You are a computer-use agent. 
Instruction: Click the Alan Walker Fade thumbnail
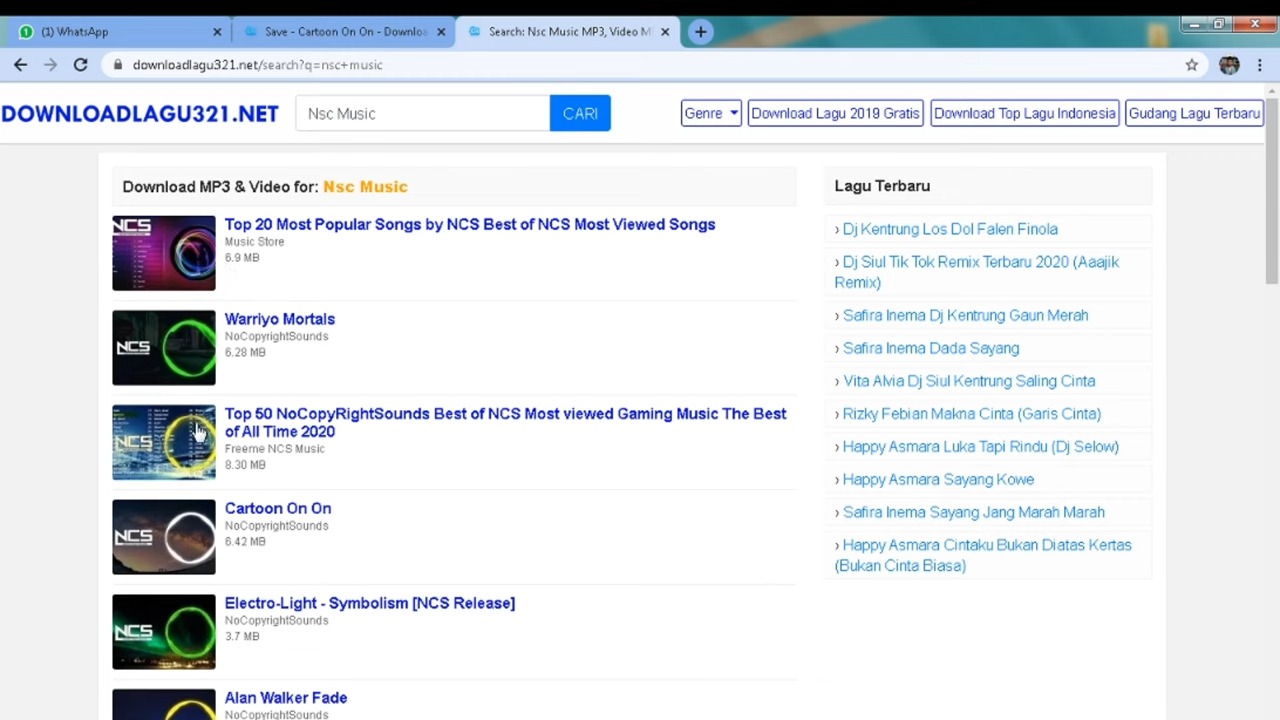[x=164, y=705]
